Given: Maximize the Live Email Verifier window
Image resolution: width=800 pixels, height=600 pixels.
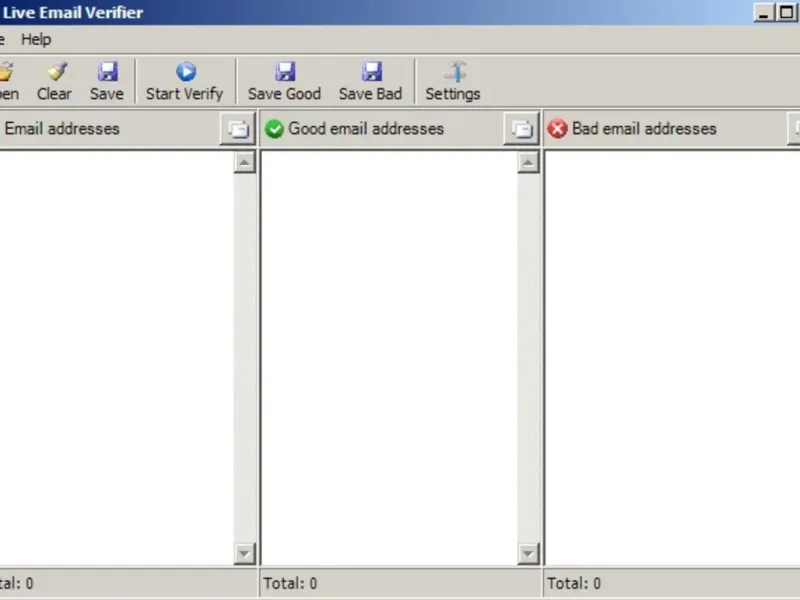Looking at the screenshot, I should pyautogui.click(x=786, y=12).
